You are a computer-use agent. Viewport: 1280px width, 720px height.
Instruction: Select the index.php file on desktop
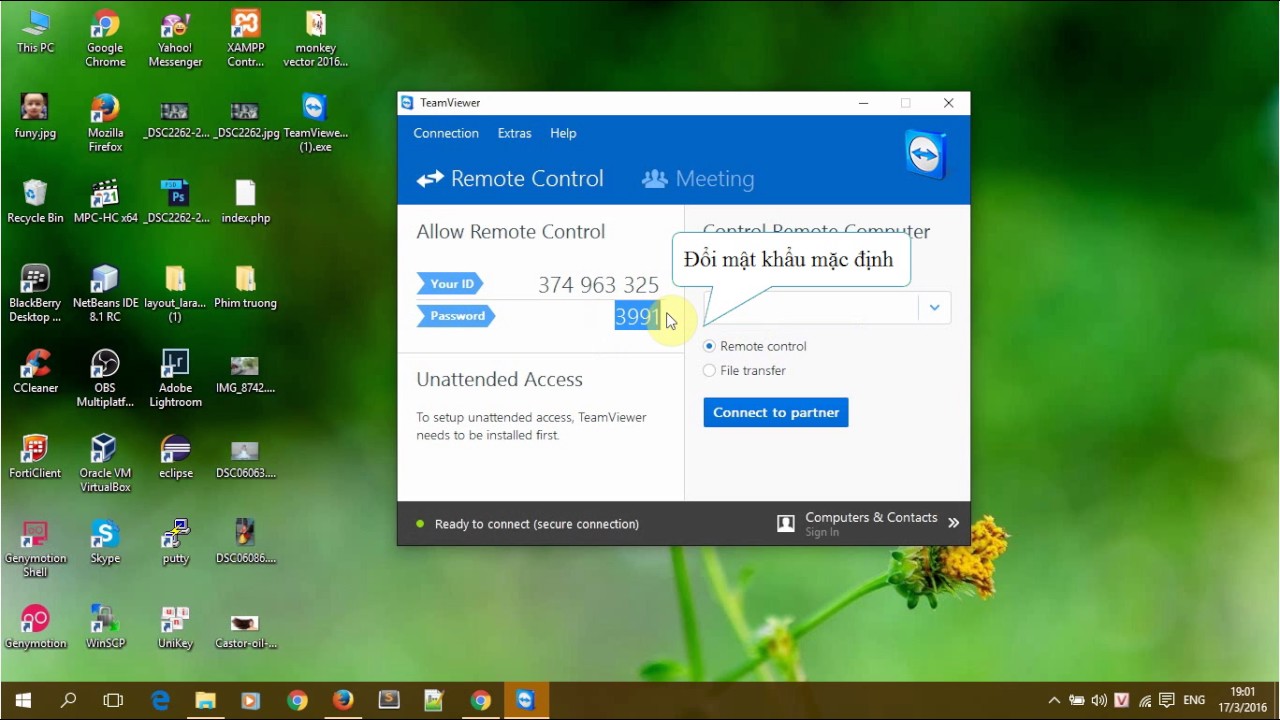(x=246, y=202)
